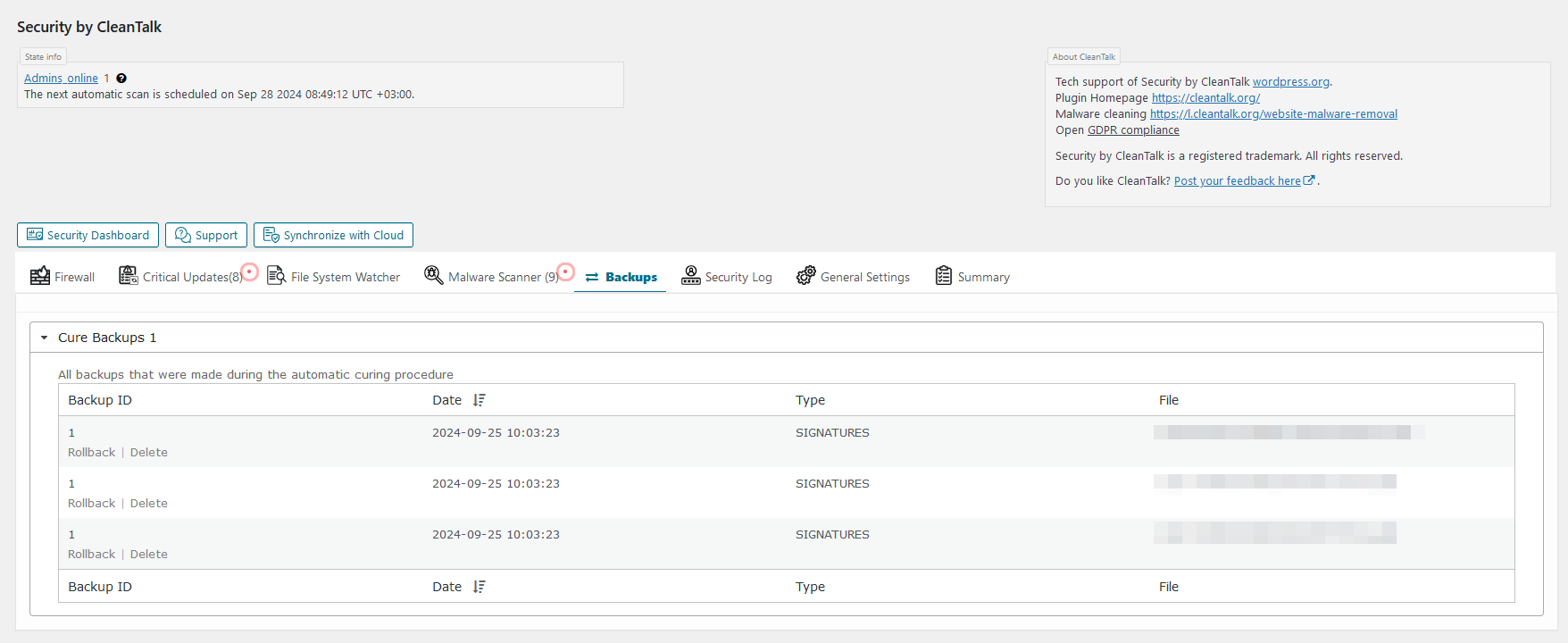
Task: Click Post your feedback here link
Action: coord(1238,180)
